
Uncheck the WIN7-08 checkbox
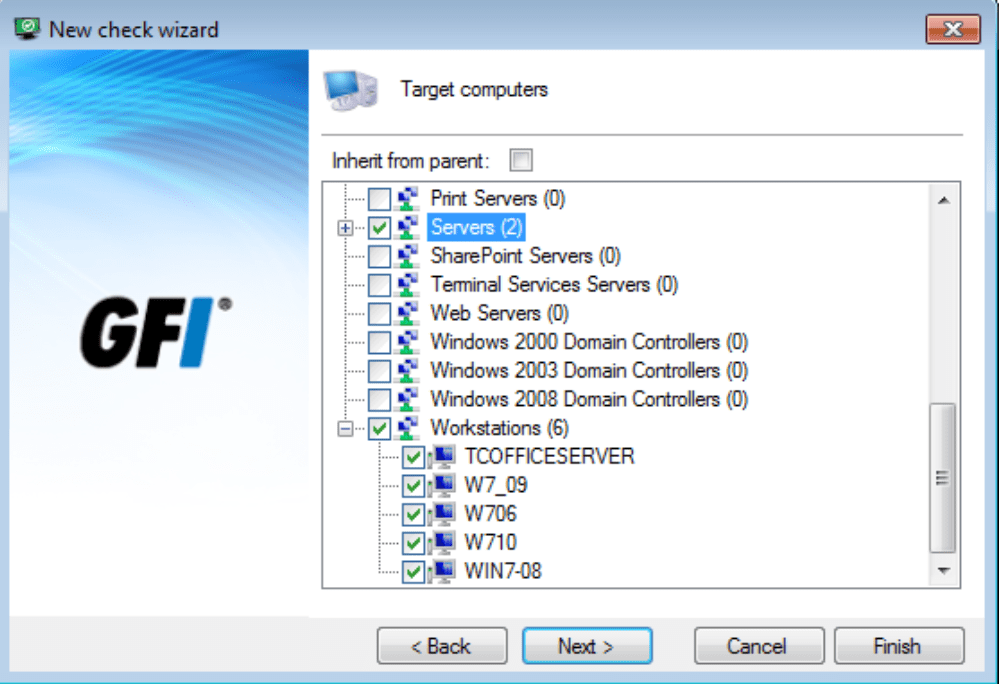point(413,572)
